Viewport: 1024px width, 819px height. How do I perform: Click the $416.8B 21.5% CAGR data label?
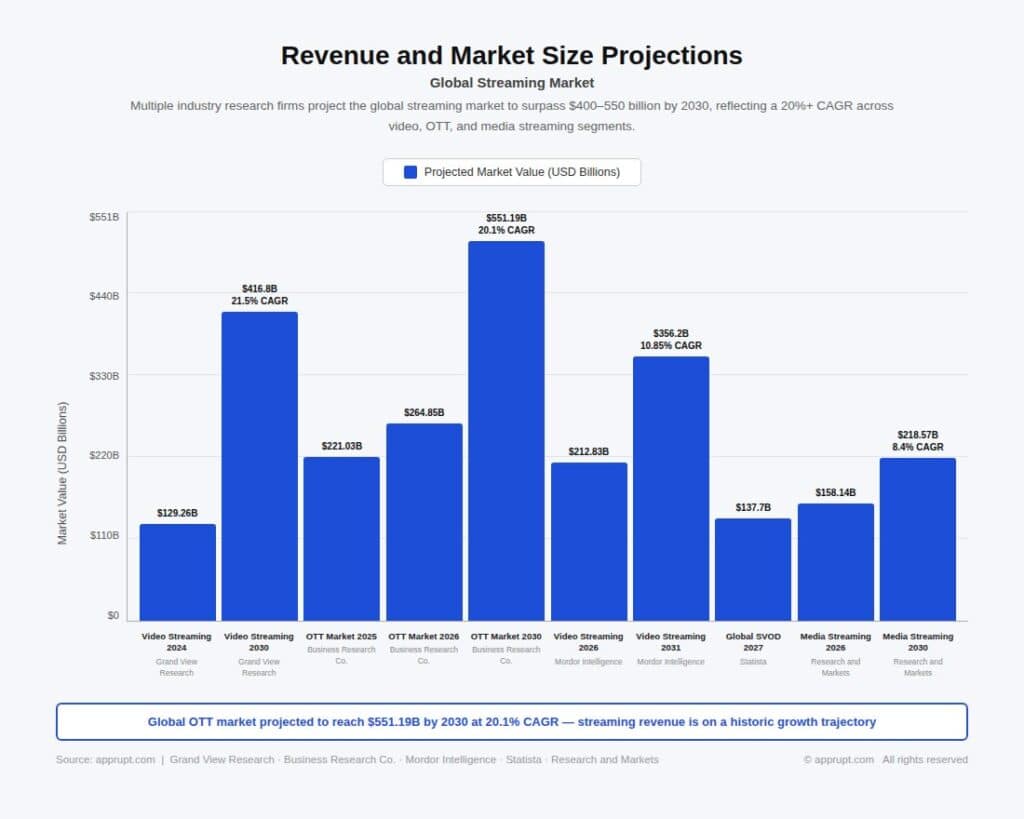click(x=259, y=295)
